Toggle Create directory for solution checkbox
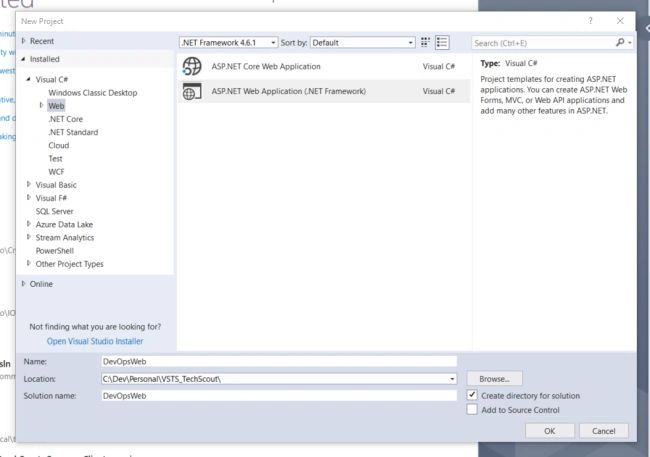Screen dimensions: 650x457 (x=472, y=395)
